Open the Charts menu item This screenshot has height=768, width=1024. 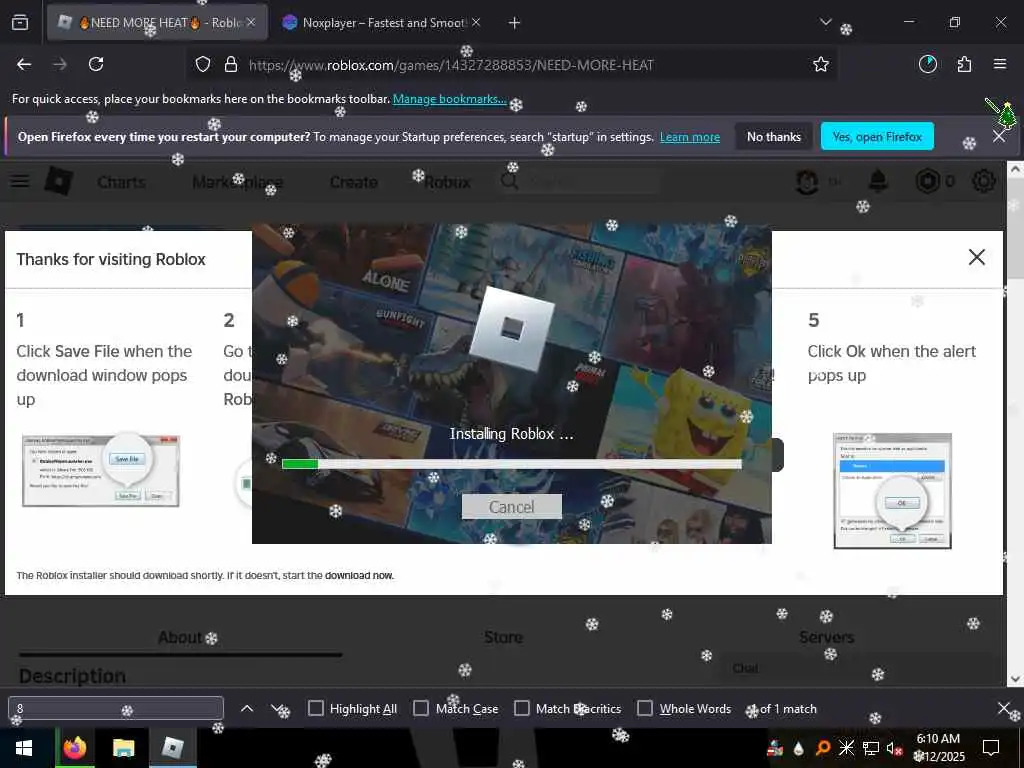coord(121,182)
